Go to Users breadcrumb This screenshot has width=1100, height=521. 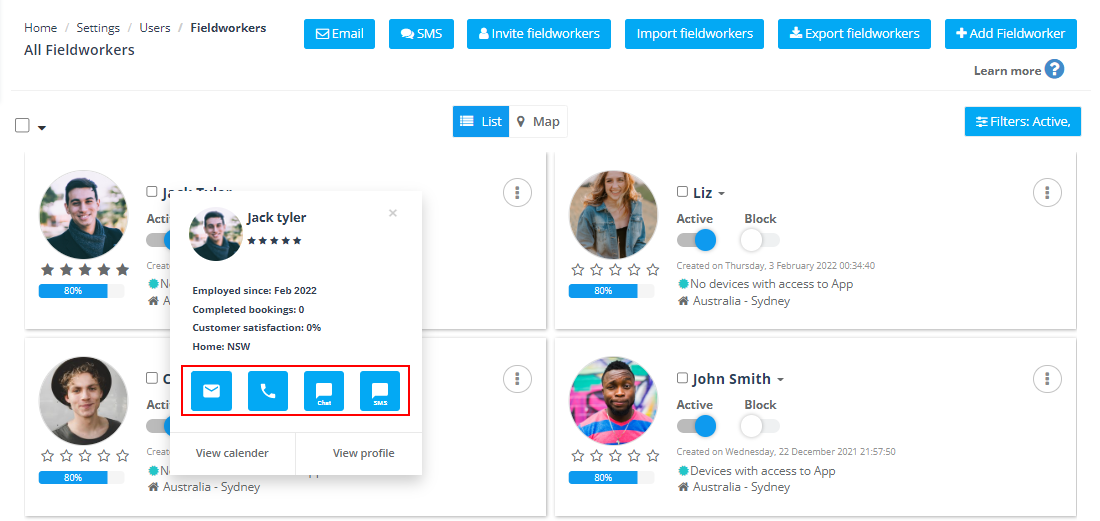[x=155, y=28]
